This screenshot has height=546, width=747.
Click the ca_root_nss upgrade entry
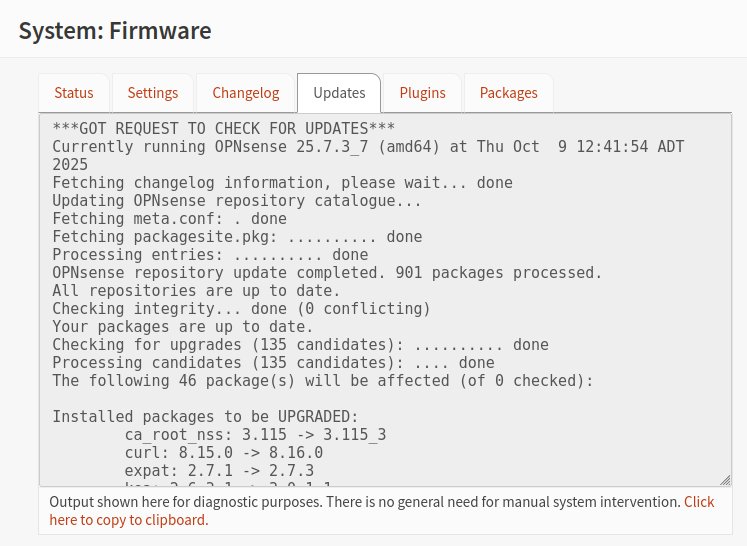click(x=255, y=435)
